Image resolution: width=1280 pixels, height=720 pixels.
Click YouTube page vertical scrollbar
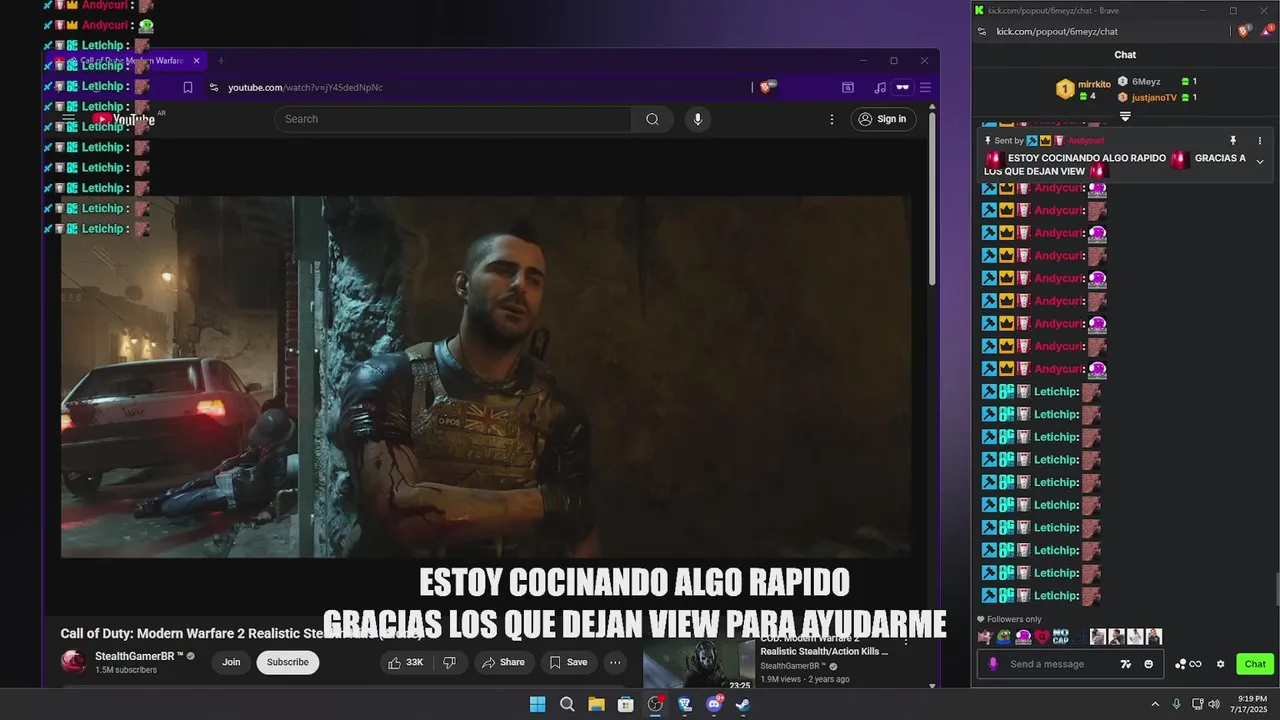(932, 200)
